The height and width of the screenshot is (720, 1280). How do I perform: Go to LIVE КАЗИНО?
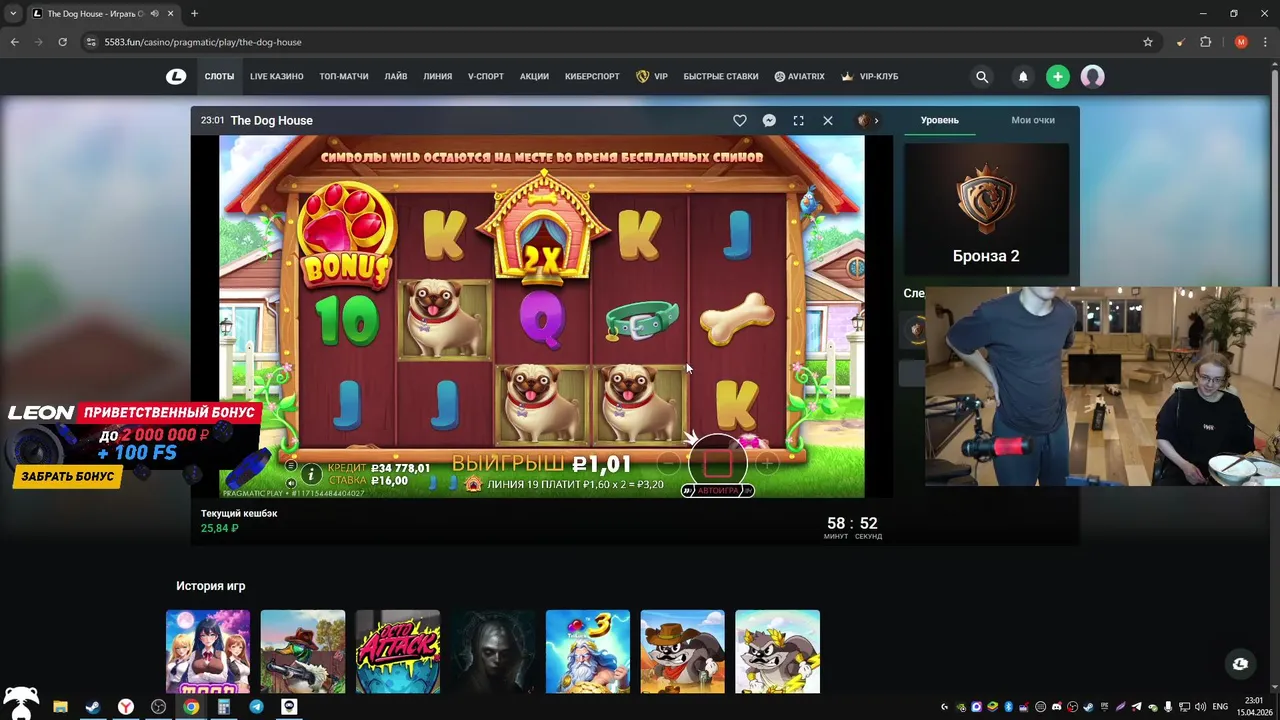[277, 77]
